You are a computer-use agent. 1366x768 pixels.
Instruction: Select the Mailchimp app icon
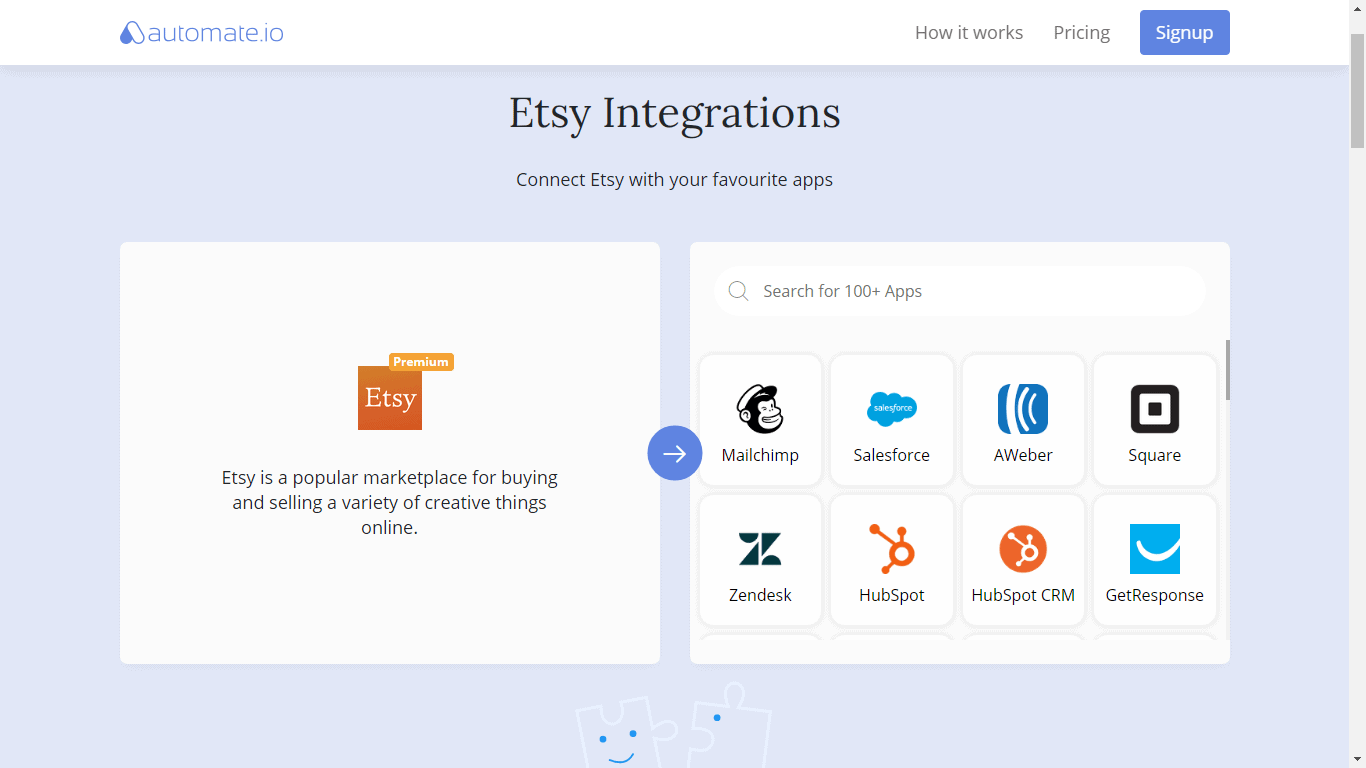760,409
